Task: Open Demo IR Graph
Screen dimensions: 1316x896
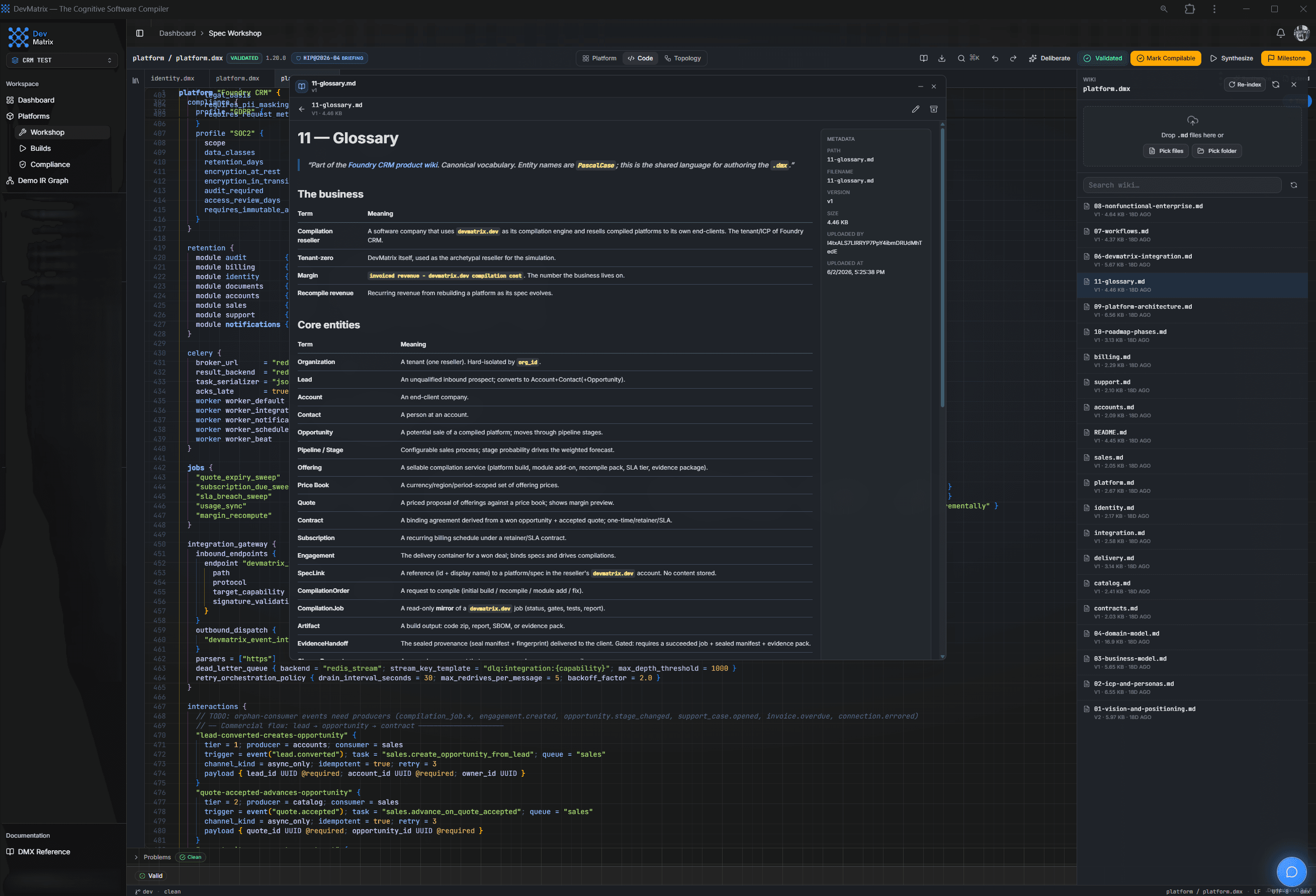Action: (x=43, y=181)
